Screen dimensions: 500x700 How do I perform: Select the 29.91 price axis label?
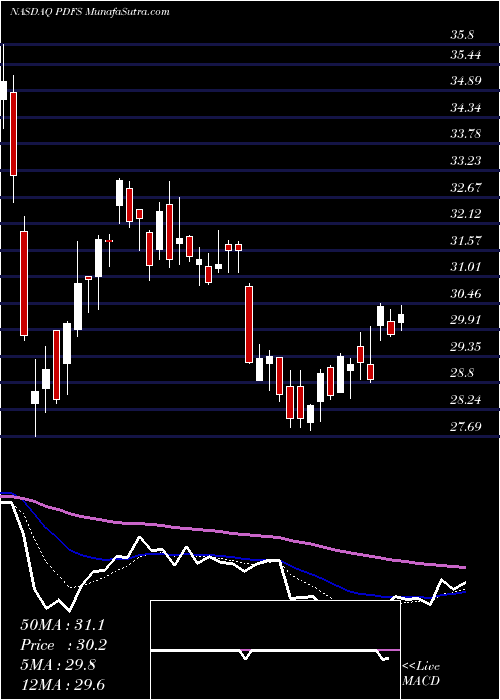pyautogui.click(x=466, y=320)
